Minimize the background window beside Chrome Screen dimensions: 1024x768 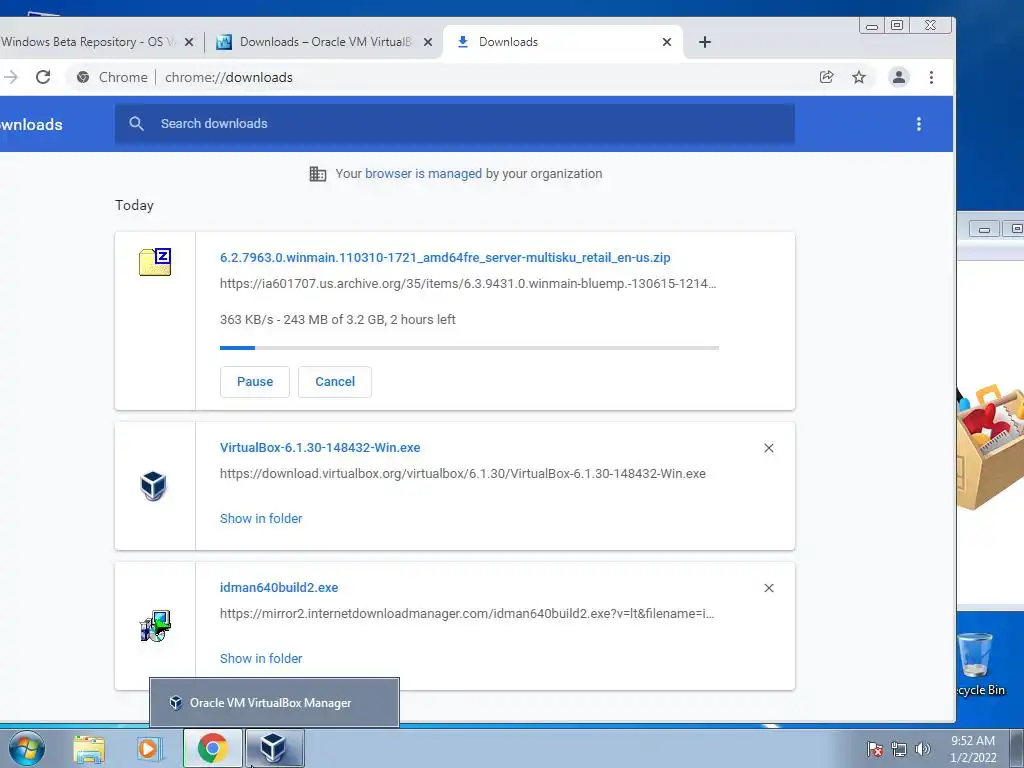pos(984,229)
